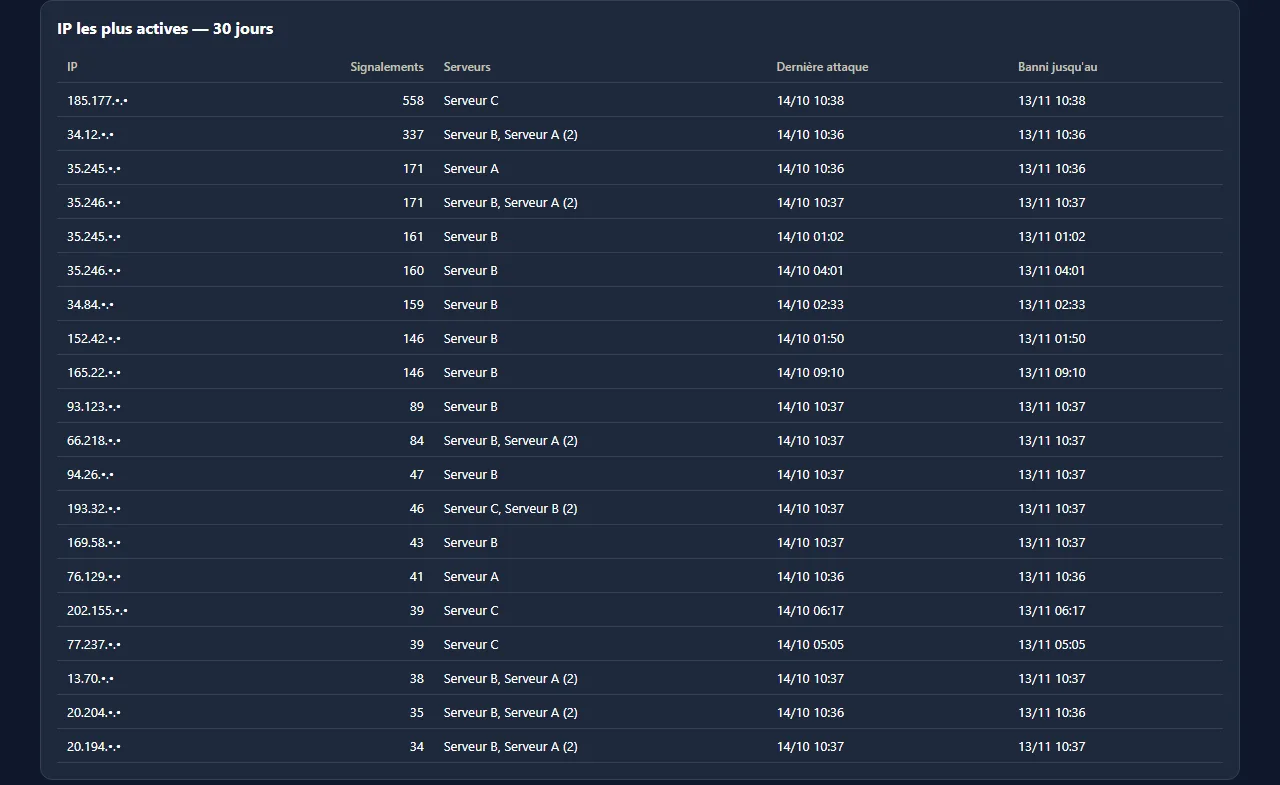Select the IP cell starting with 77.237
This screenshot has width=1280, height=785.
pyautogui.click(x=94, y=645)
